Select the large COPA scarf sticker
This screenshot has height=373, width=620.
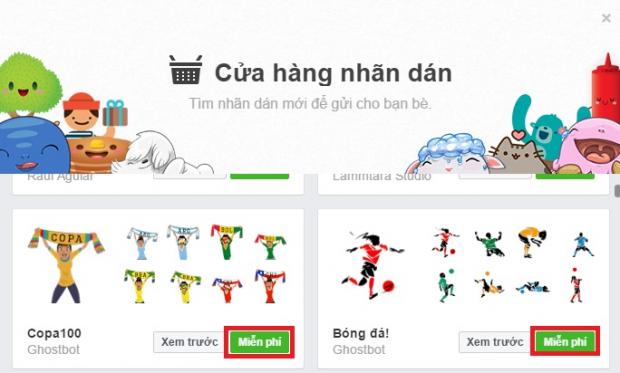(x=66, y=265)
